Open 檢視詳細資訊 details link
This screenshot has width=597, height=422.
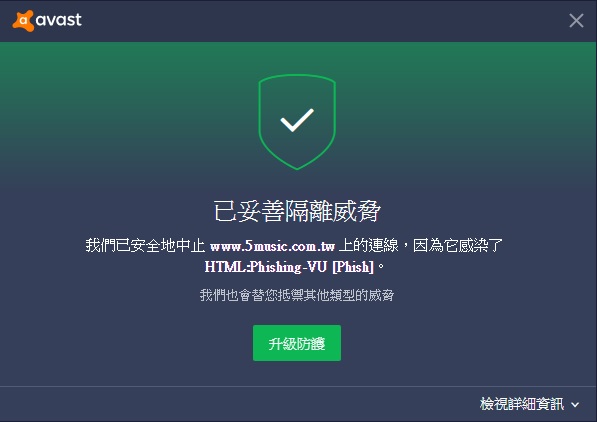[x=522, y=404]
